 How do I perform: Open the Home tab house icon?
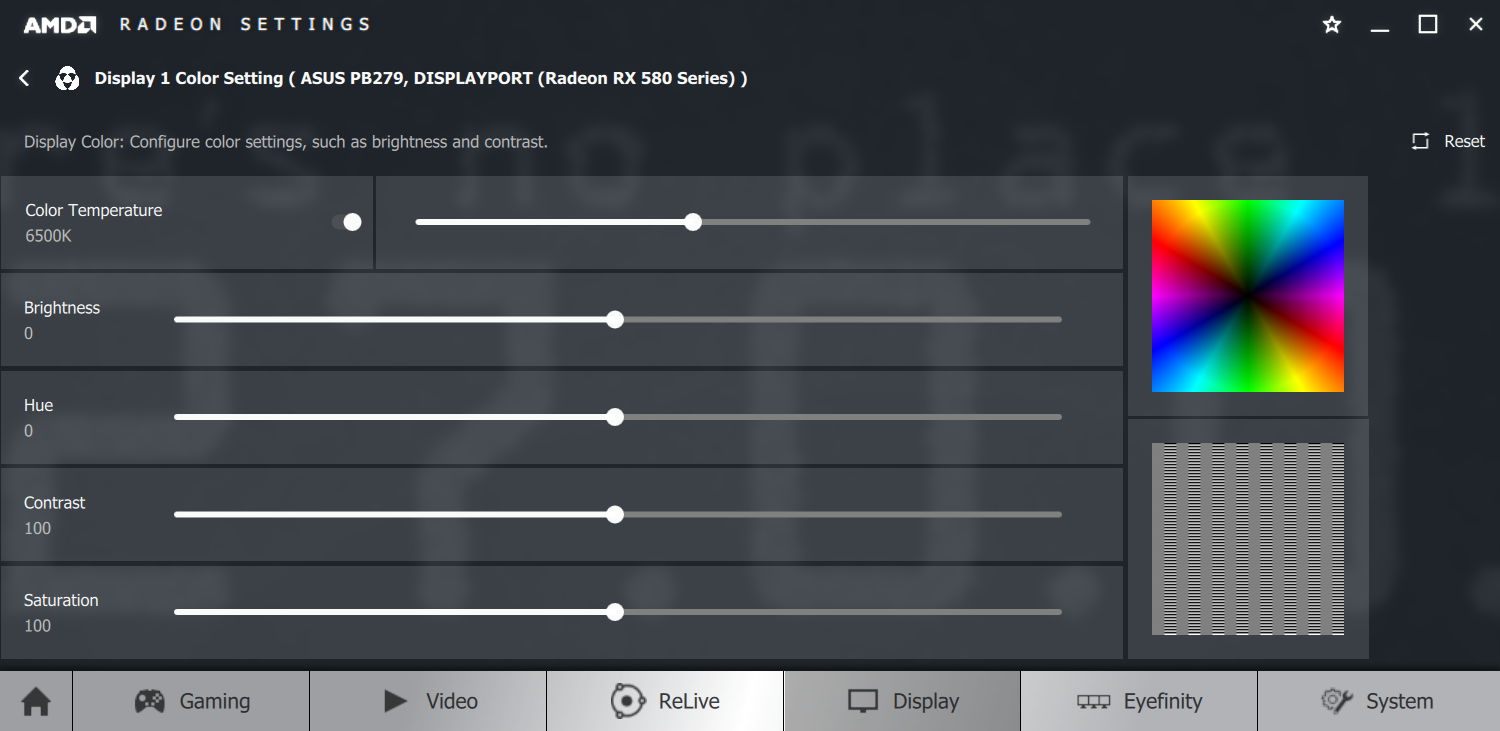[x=36, y=702]
